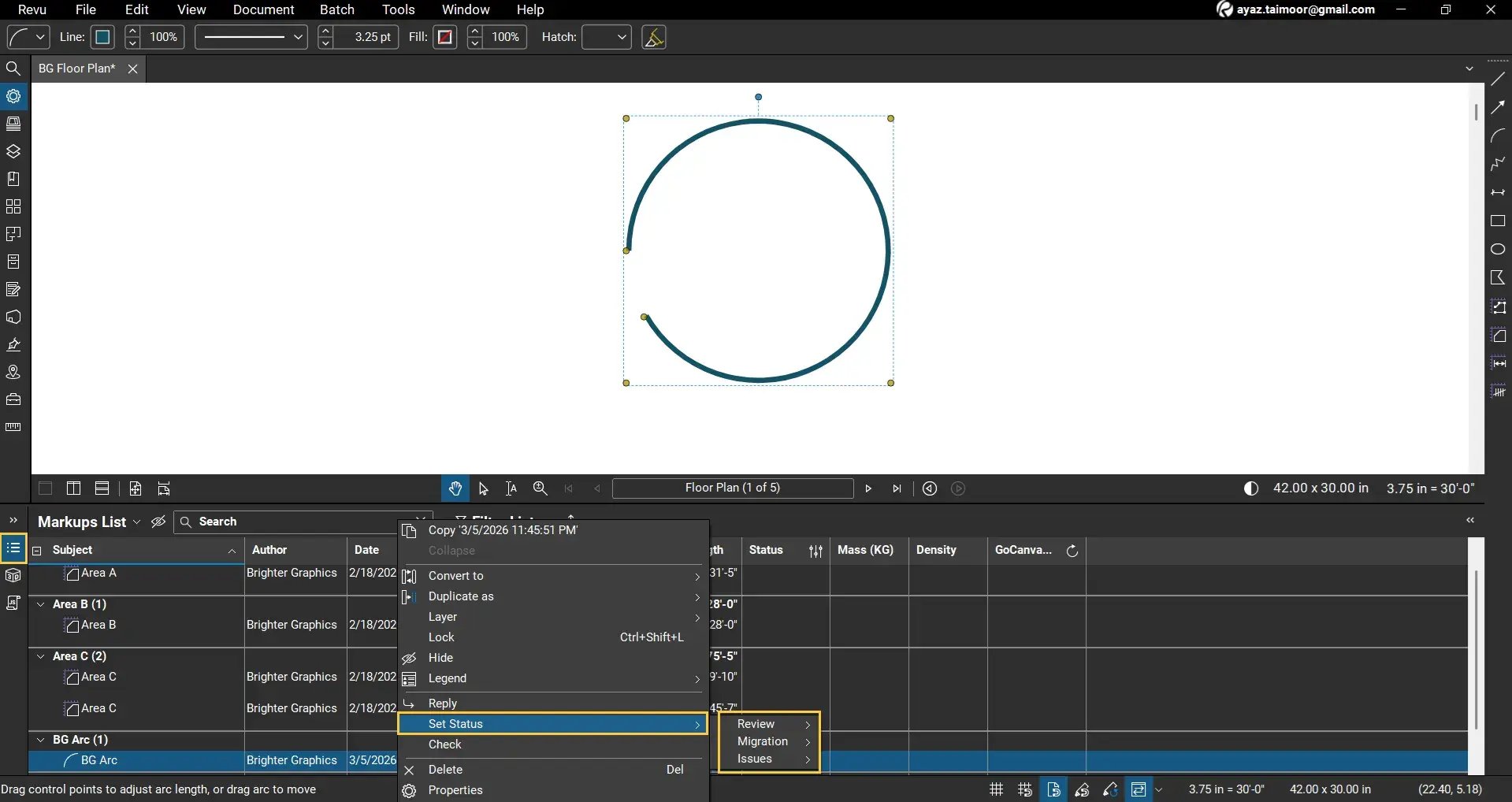Open the Thumbnails panel
The height and width of the screenshot is (802, 1512).
point(13,124)
